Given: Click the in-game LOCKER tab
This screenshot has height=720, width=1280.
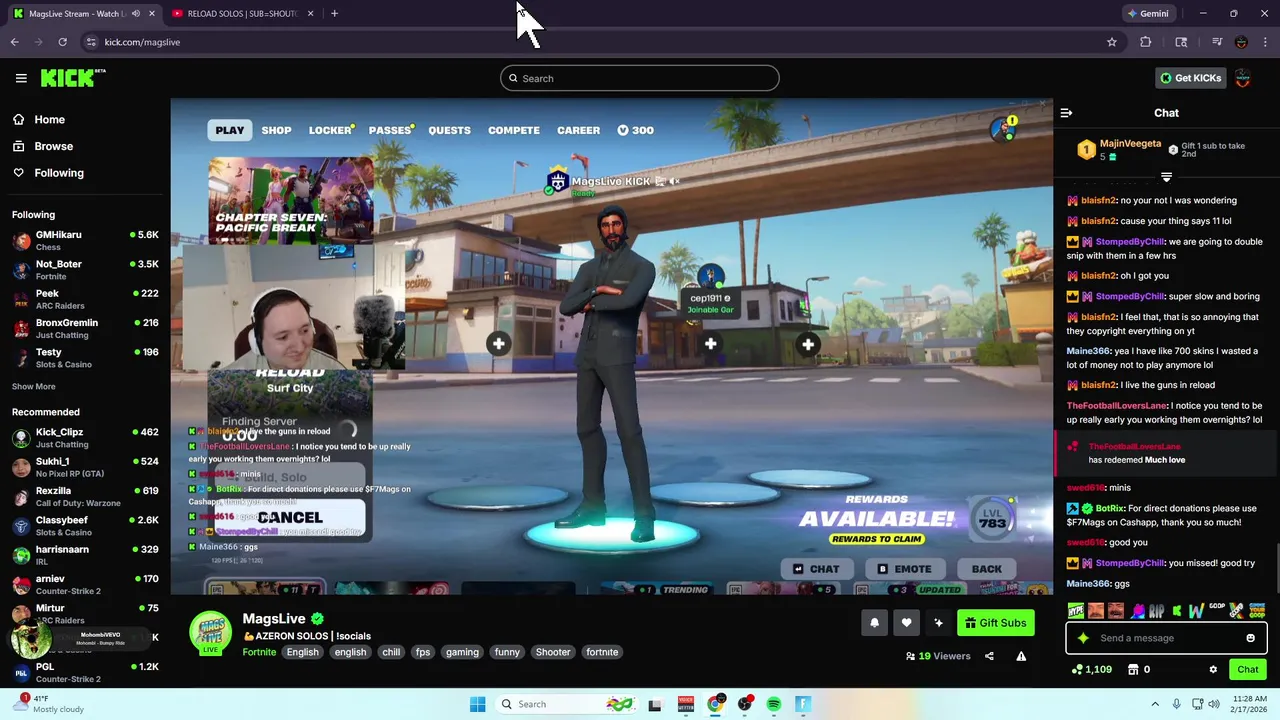Looking at the screenshot, I should click(330, 130).
